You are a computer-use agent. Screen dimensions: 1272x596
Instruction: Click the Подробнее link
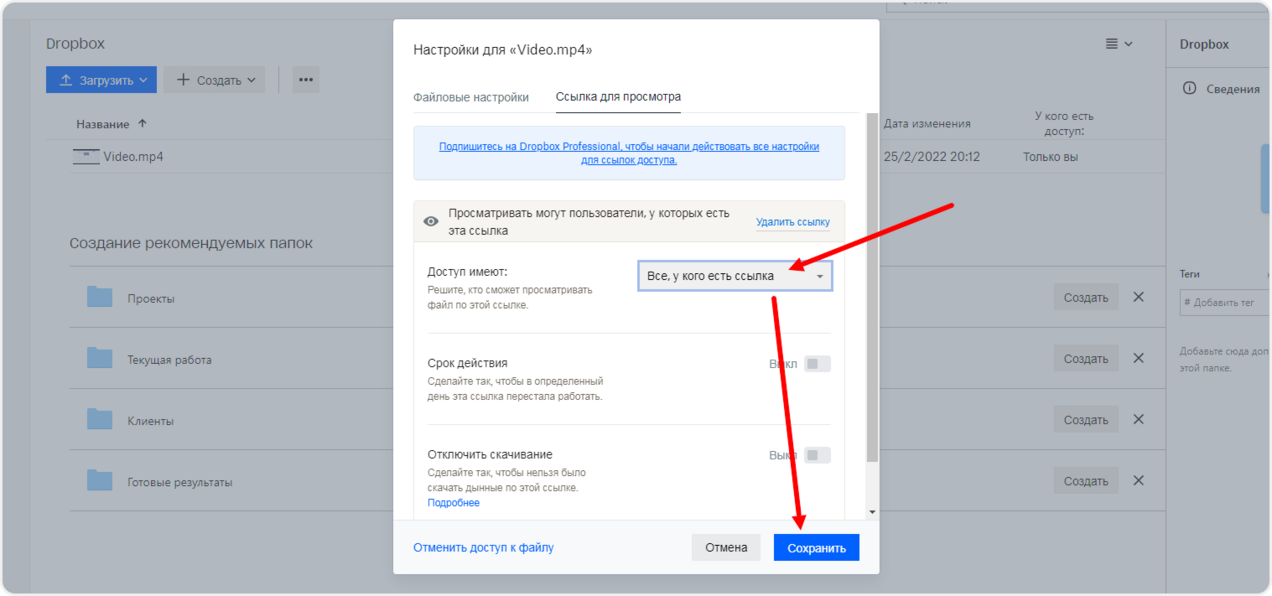(x=453, y=503)
